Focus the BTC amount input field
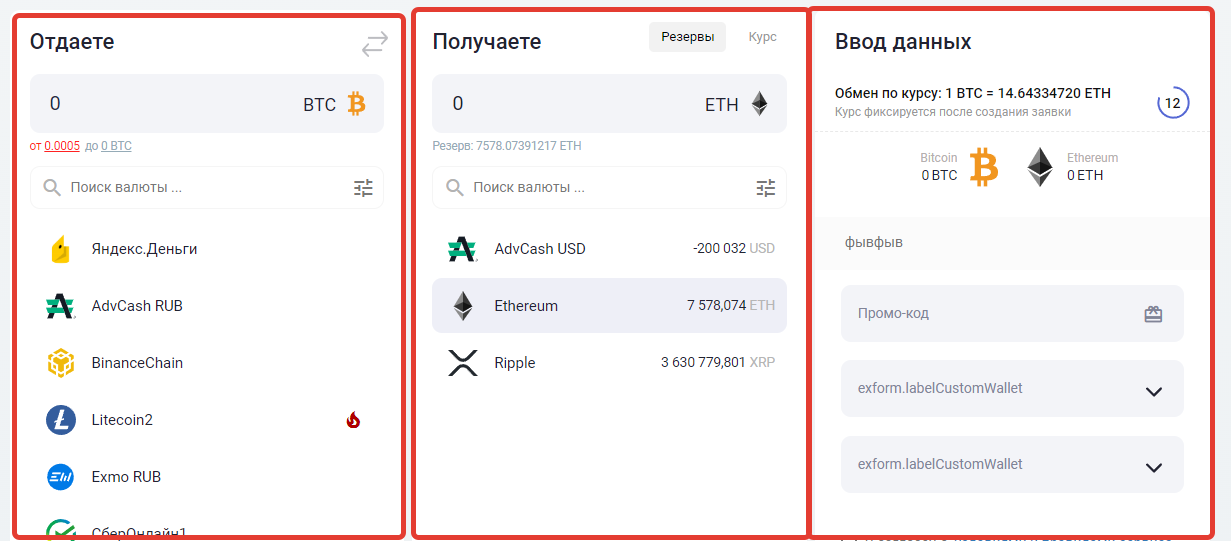Image resolution: width=1231 pixels, height=541 pixels. click(x=170, y=104)
